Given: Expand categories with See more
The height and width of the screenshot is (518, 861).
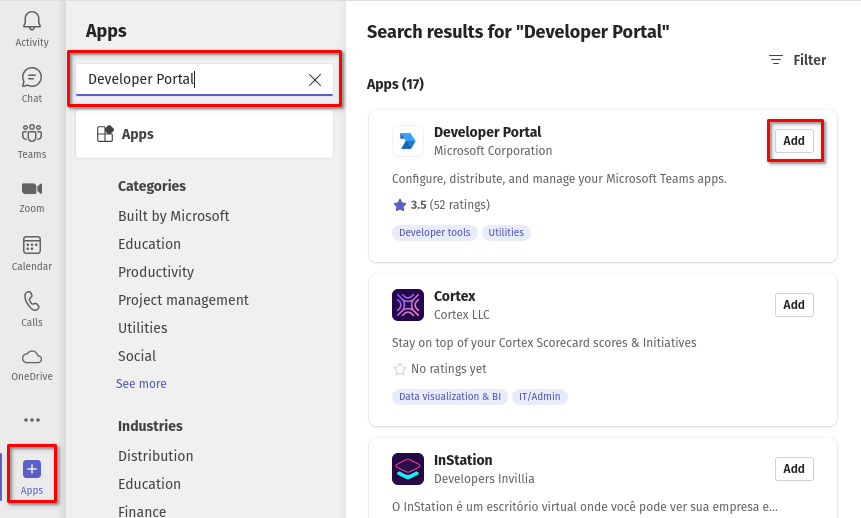Looking at the screenshot, I should tap(141, 383).
